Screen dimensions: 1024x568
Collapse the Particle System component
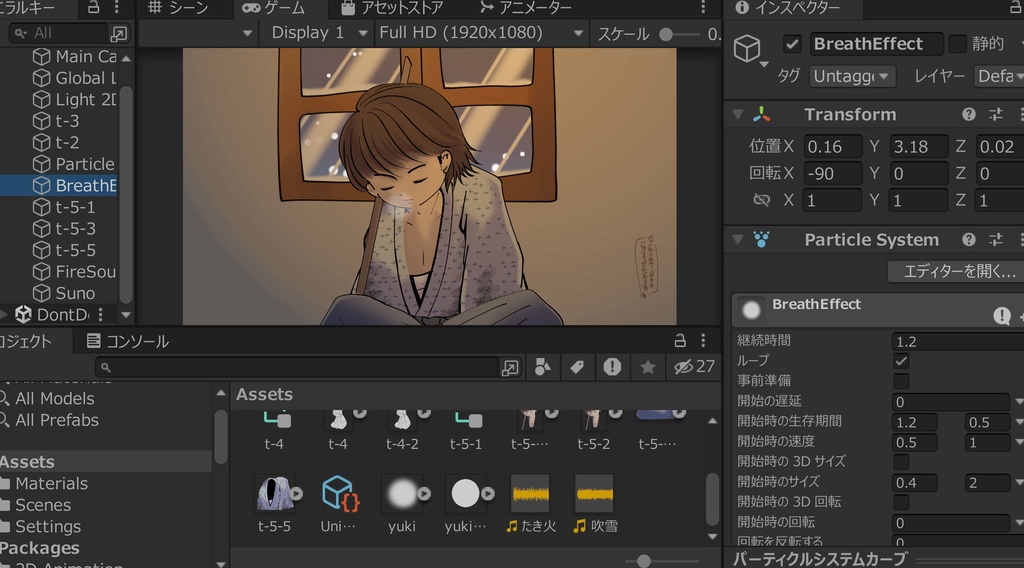tap(738, 240)
